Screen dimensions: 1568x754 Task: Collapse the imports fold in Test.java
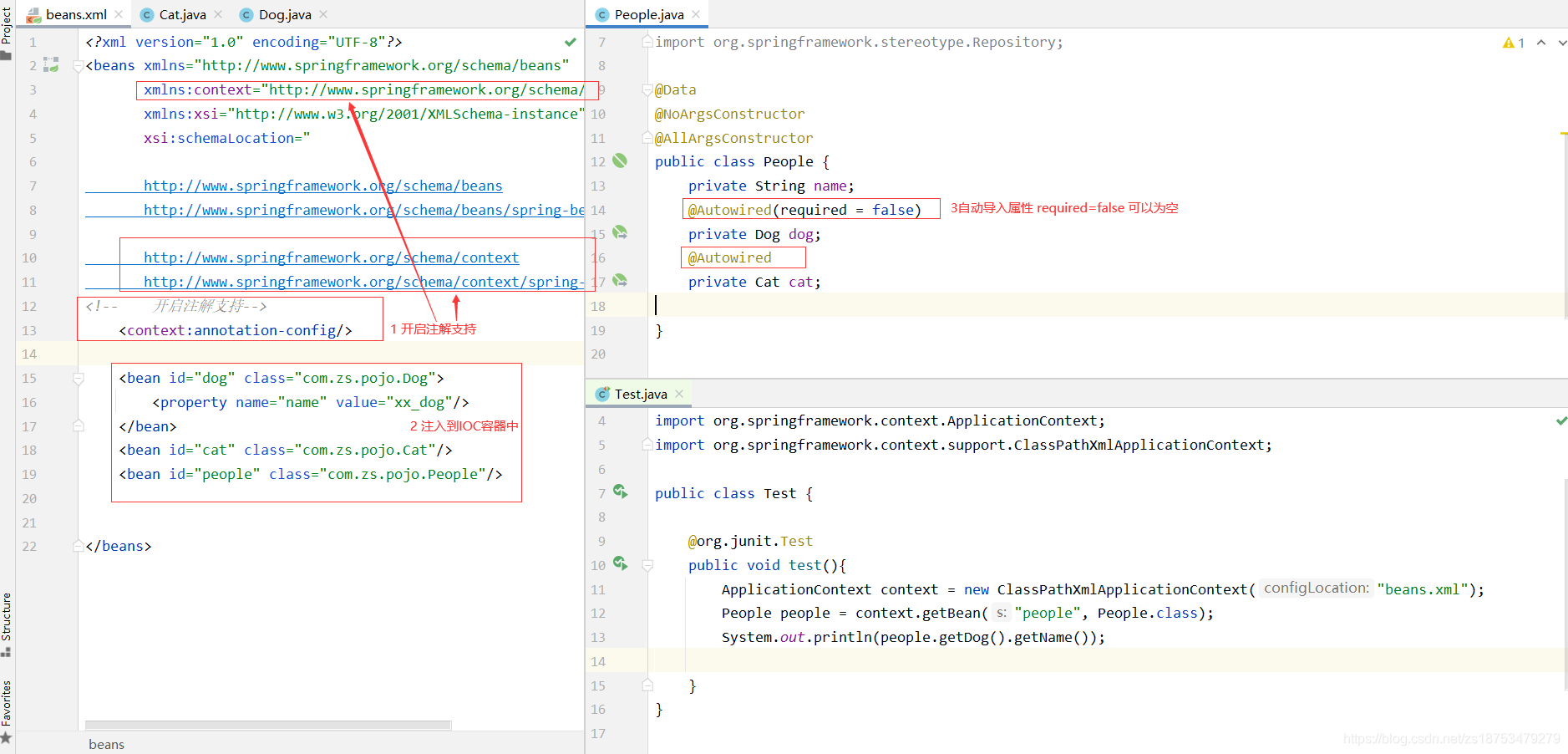point(647,445)
